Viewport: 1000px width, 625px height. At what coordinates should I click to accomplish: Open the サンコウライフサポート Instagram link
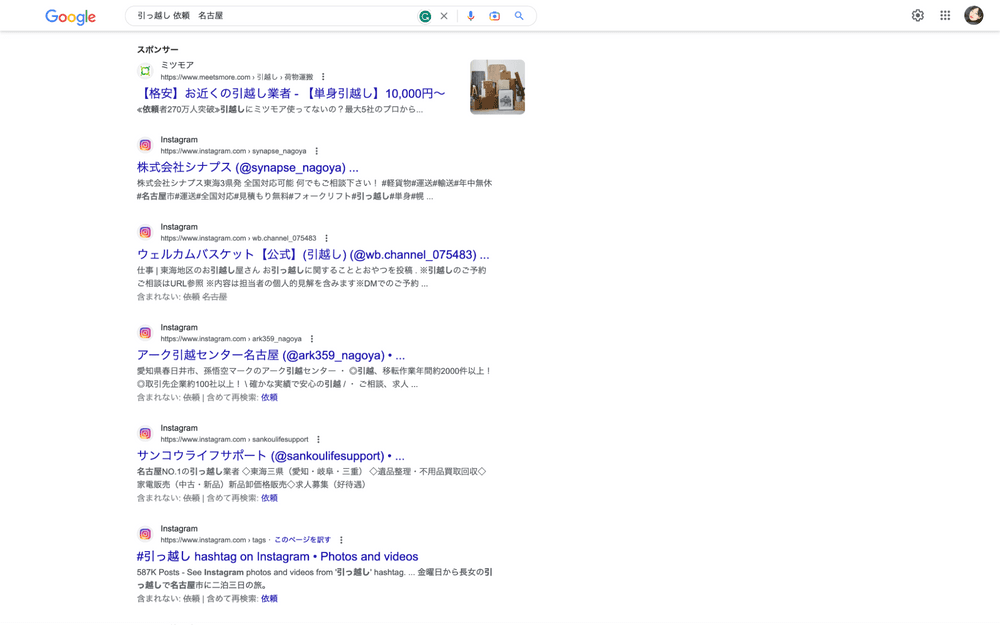click(270, 456)
